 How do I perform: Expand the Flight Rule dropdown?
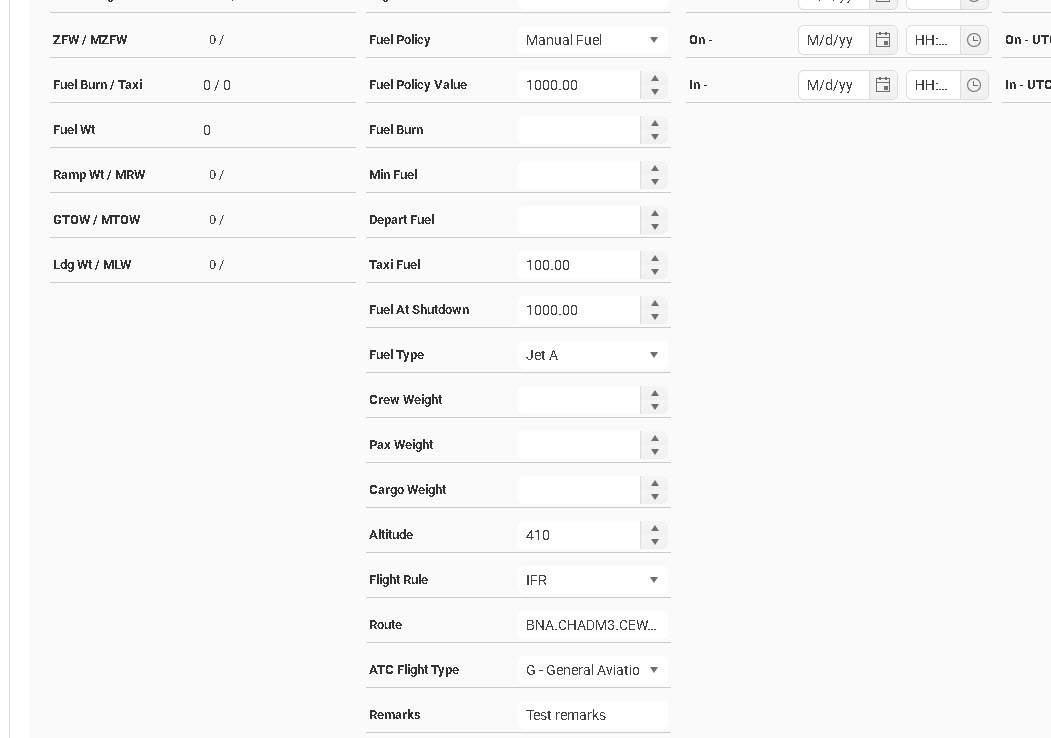click(x=654, y=580)
